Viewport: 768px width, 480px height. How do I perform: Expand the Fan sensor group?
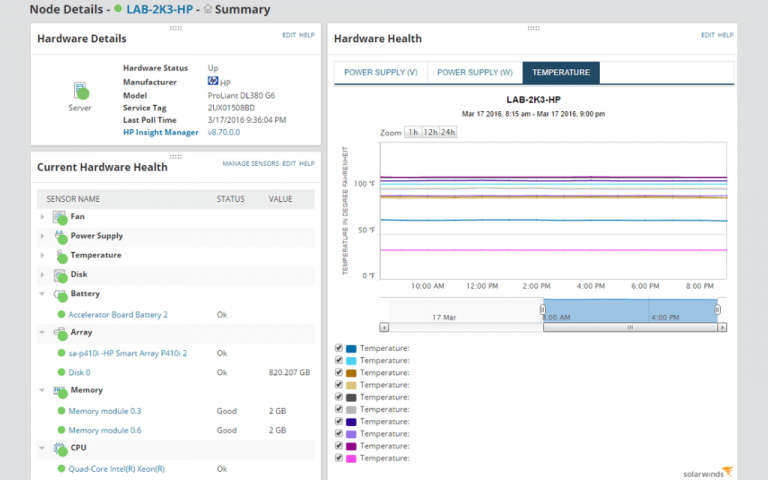[42, 217]
